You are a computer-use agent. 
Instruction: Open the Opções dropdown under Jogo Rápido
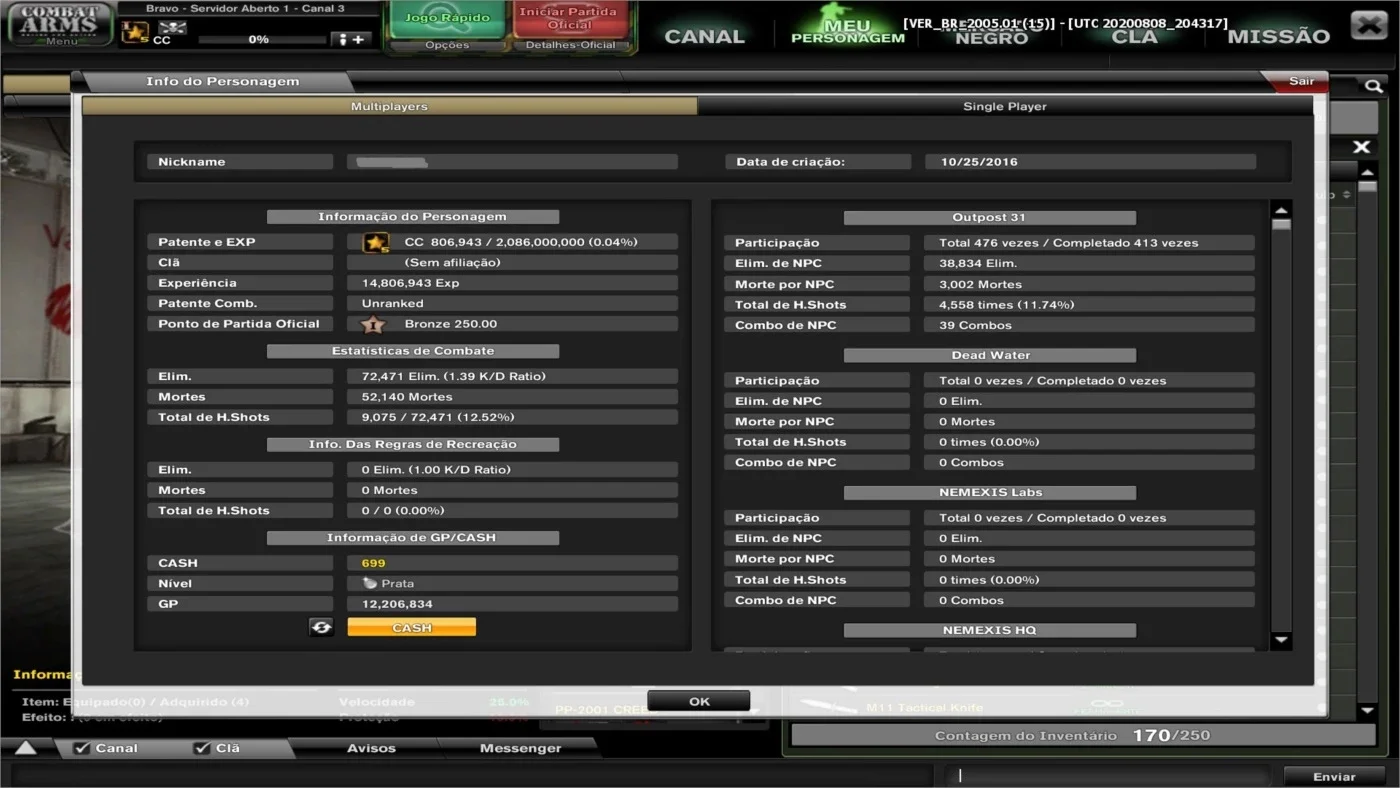tap(447, 45)
